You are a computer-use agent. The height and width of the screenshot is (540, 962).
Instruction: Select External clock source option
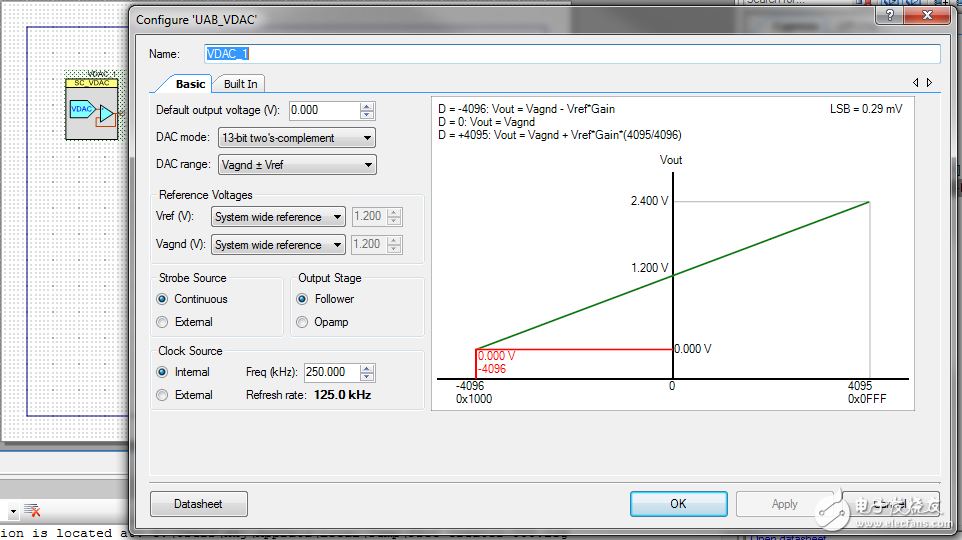click(162, 395)
